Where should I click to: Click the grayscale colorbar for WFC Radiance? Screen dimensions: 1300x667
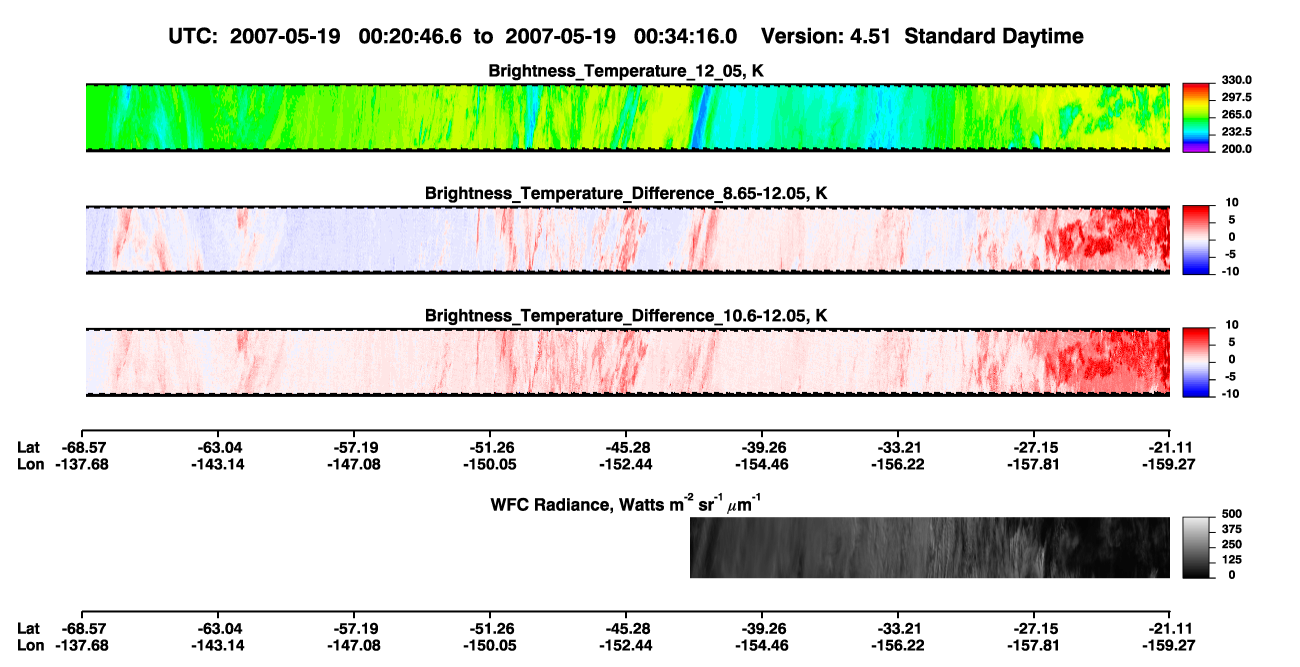point(1196,548)
